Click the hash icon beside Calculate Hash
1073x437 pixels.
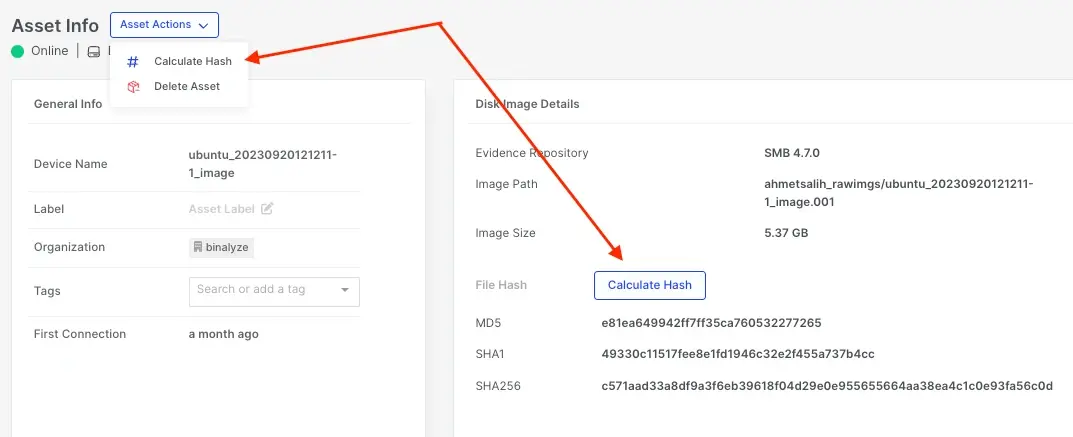tap(133, 62)
